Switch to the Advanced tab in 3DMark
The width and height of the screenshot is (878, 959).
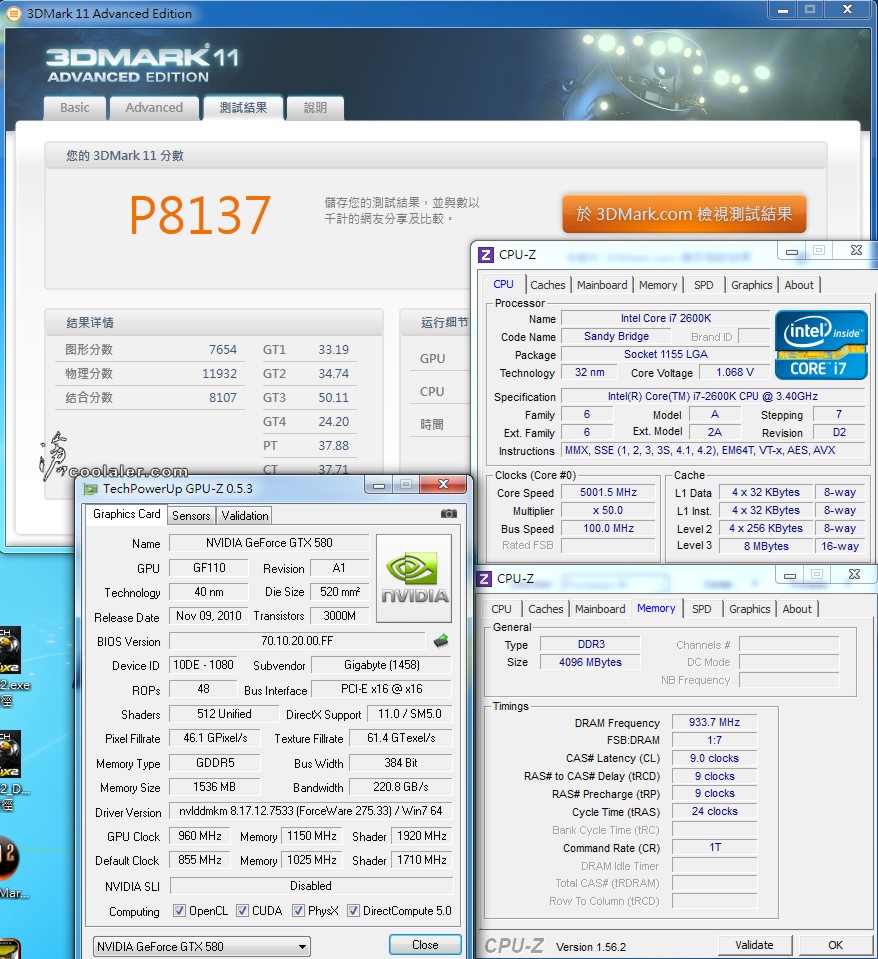coord(154,108)
